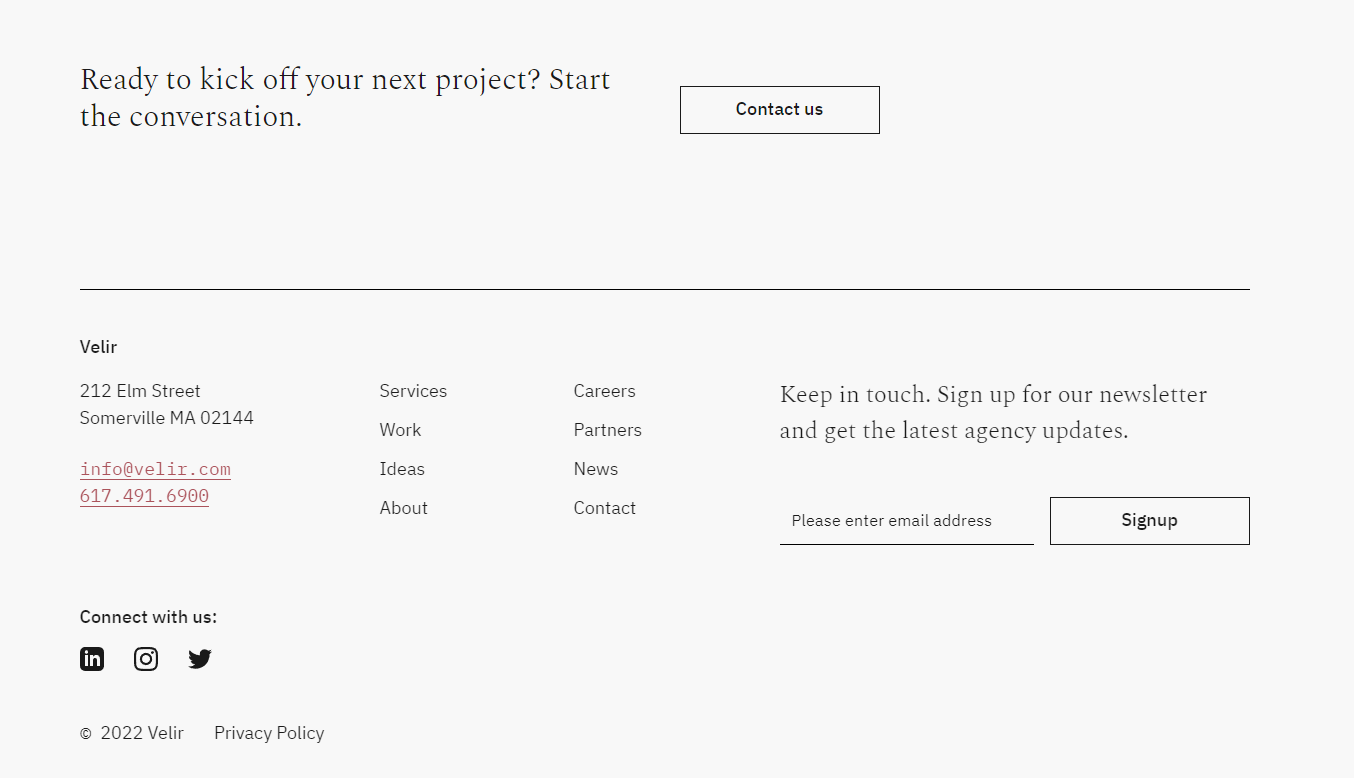Open the Careers page link
This screenshot has width=1354, height=778.
(x=604, y=391)
